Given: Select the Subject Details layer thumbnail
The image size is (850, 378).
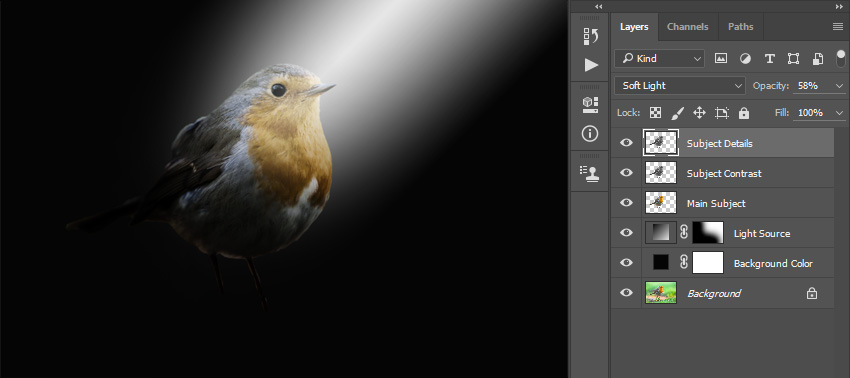Looking at the screenshot, I should pyautogui.click(x=660, y=143).
